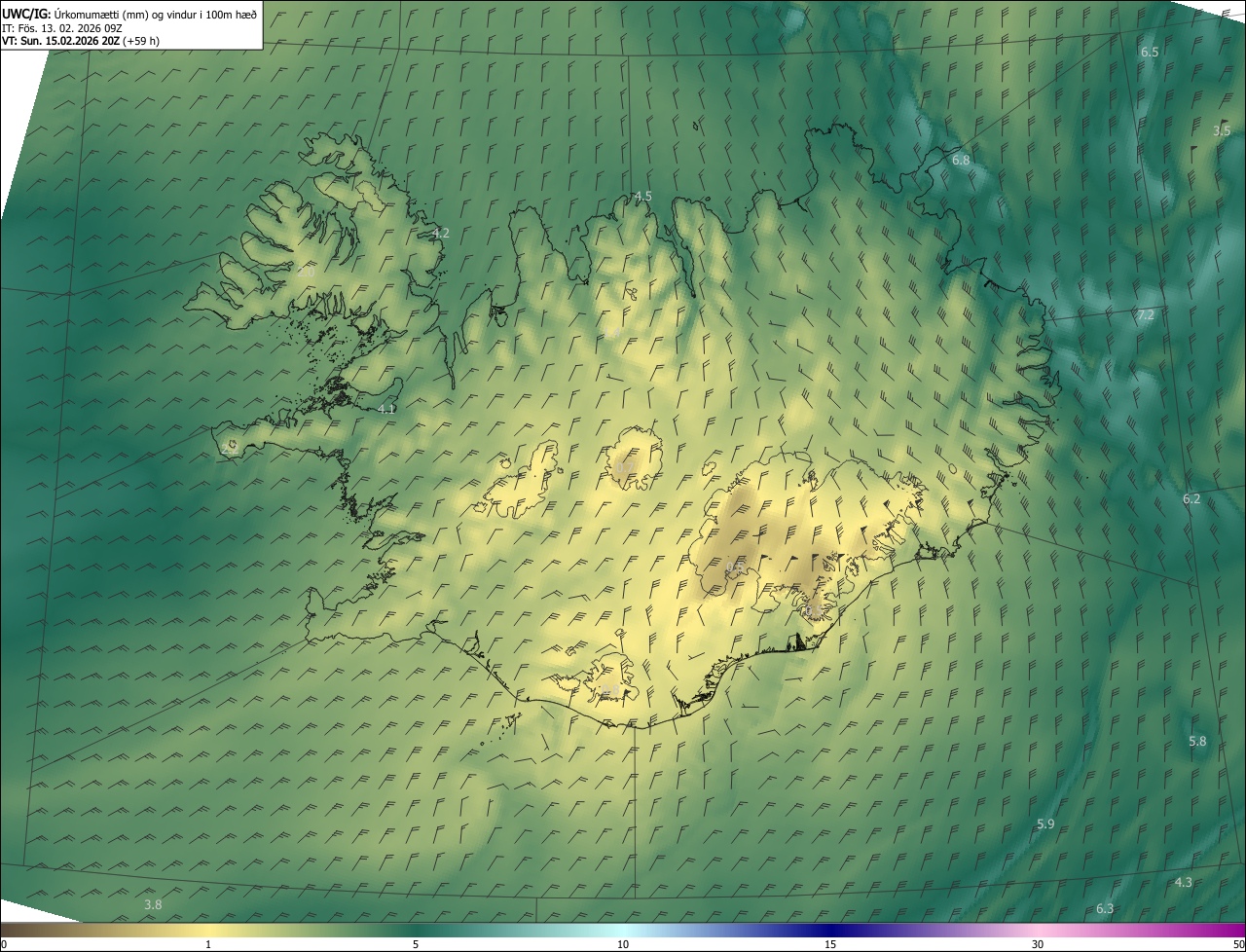
Task: Click the colorbar tick label 1
Action: [x=208, y=944]
